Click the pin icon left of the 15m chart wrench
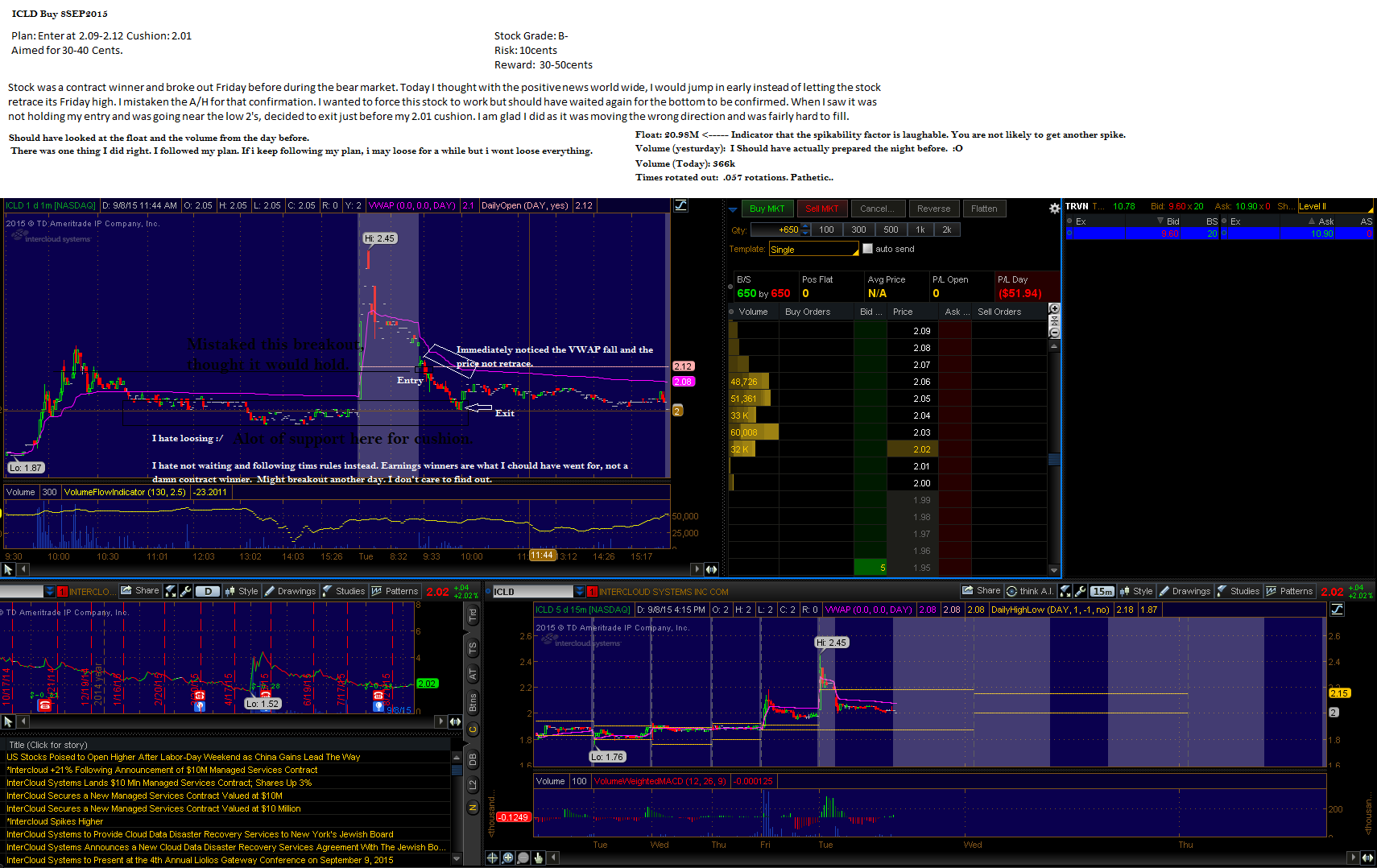This screenshot has height=868, width=1377. click(1065, 591)
